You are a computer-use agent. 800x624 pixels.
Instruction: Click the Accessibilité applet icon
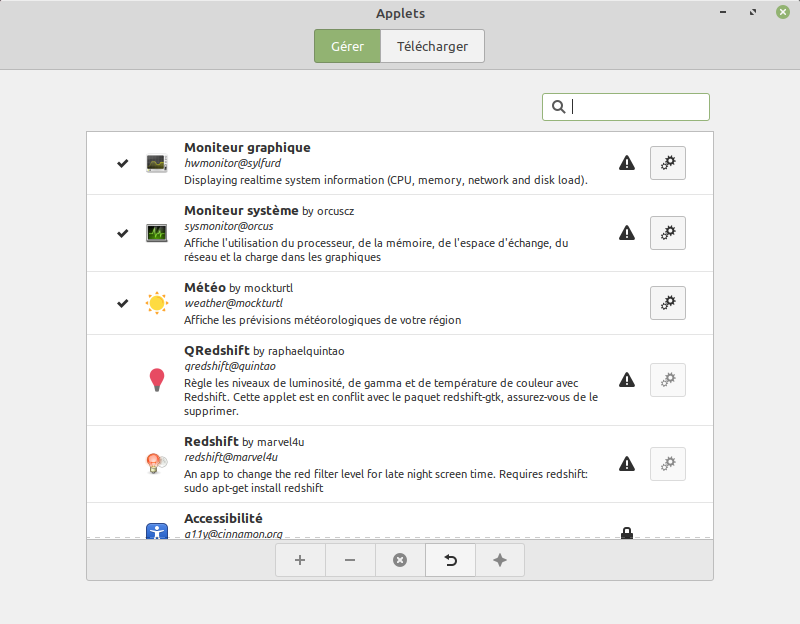pyautogui.click(x=157, y=531)
